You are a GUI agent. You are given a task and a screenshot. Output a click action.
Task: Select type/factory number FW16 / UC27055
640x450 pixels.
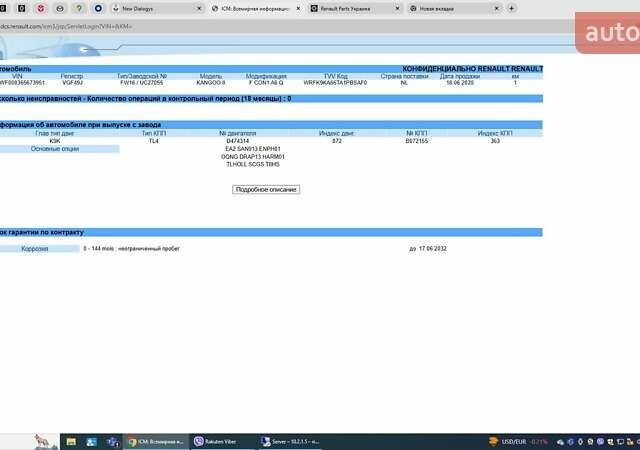pos(142,83)
